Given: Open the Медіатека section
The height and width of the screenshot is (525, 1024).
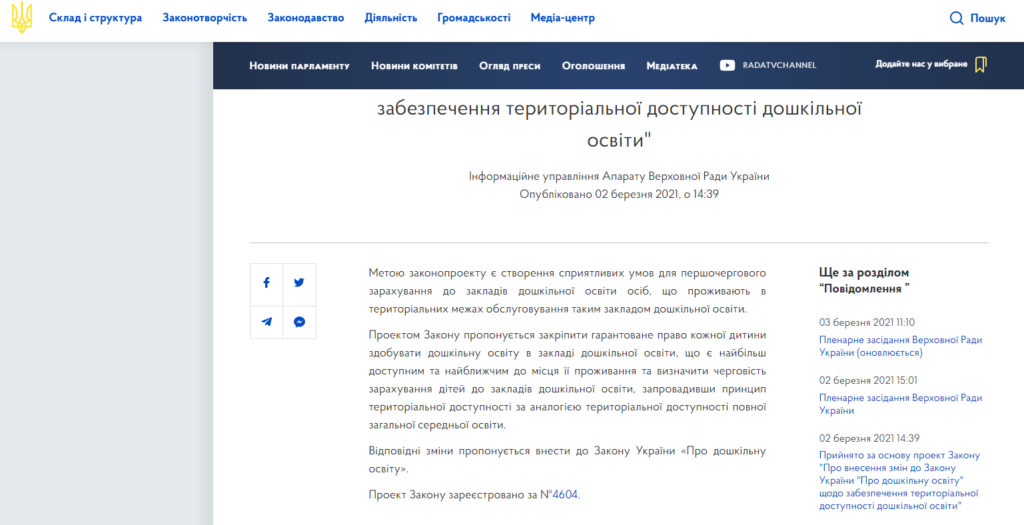Looking at the screenshot, I should point(671,66).
